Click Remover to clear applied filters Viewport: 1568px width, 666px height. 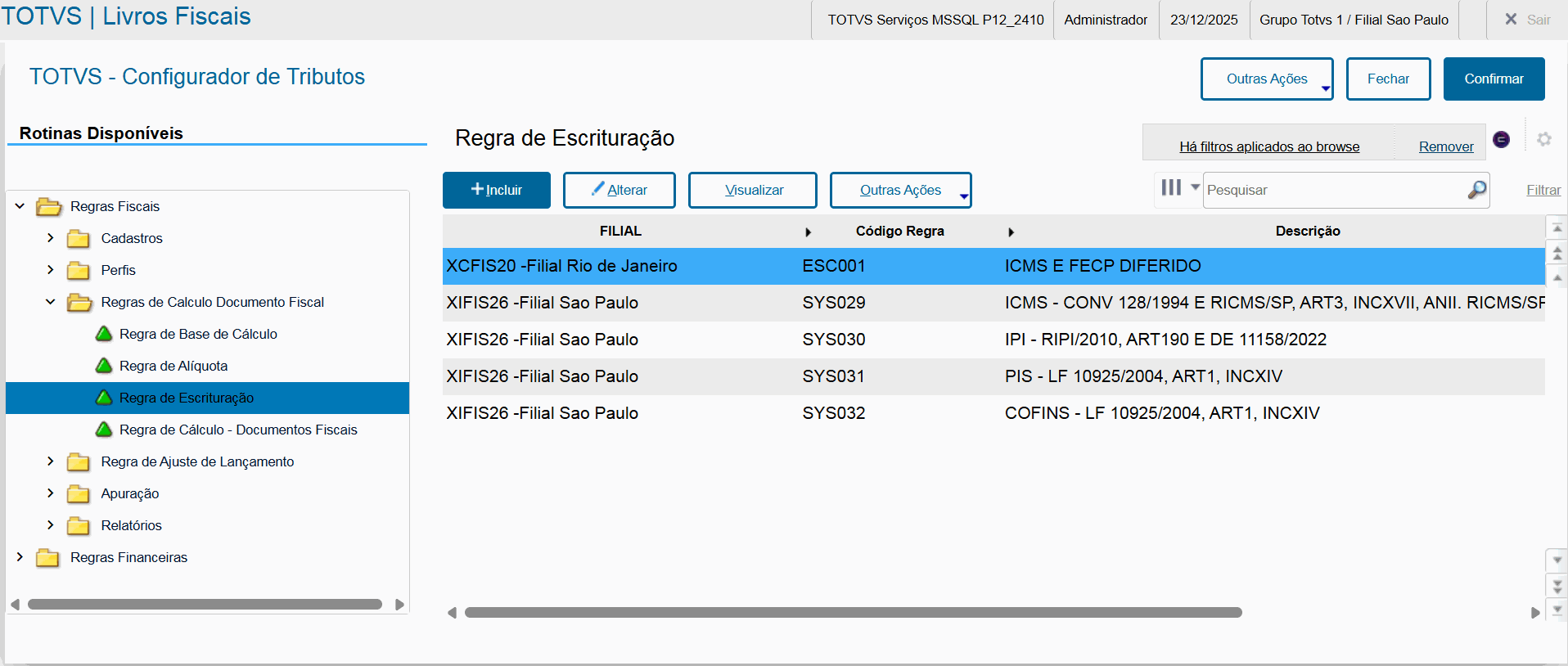(1446, 146)
